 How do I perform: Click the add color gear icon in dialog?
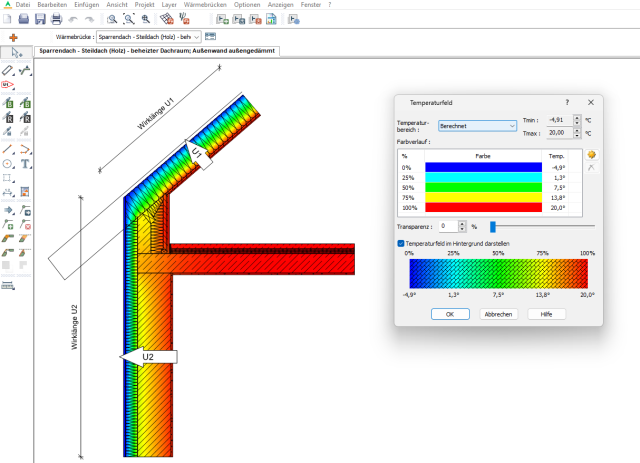click(x=591, y=155)
